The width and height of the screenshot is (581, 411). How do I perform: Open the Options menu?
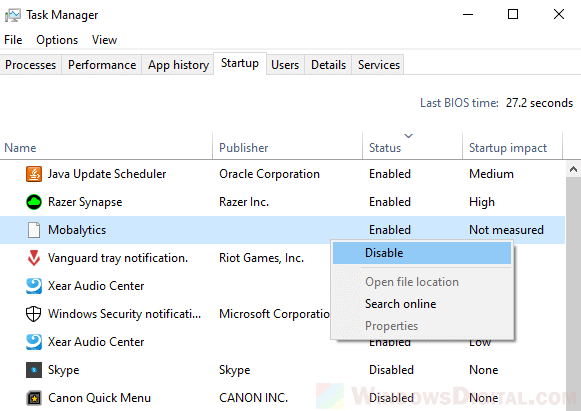point(57,40)
